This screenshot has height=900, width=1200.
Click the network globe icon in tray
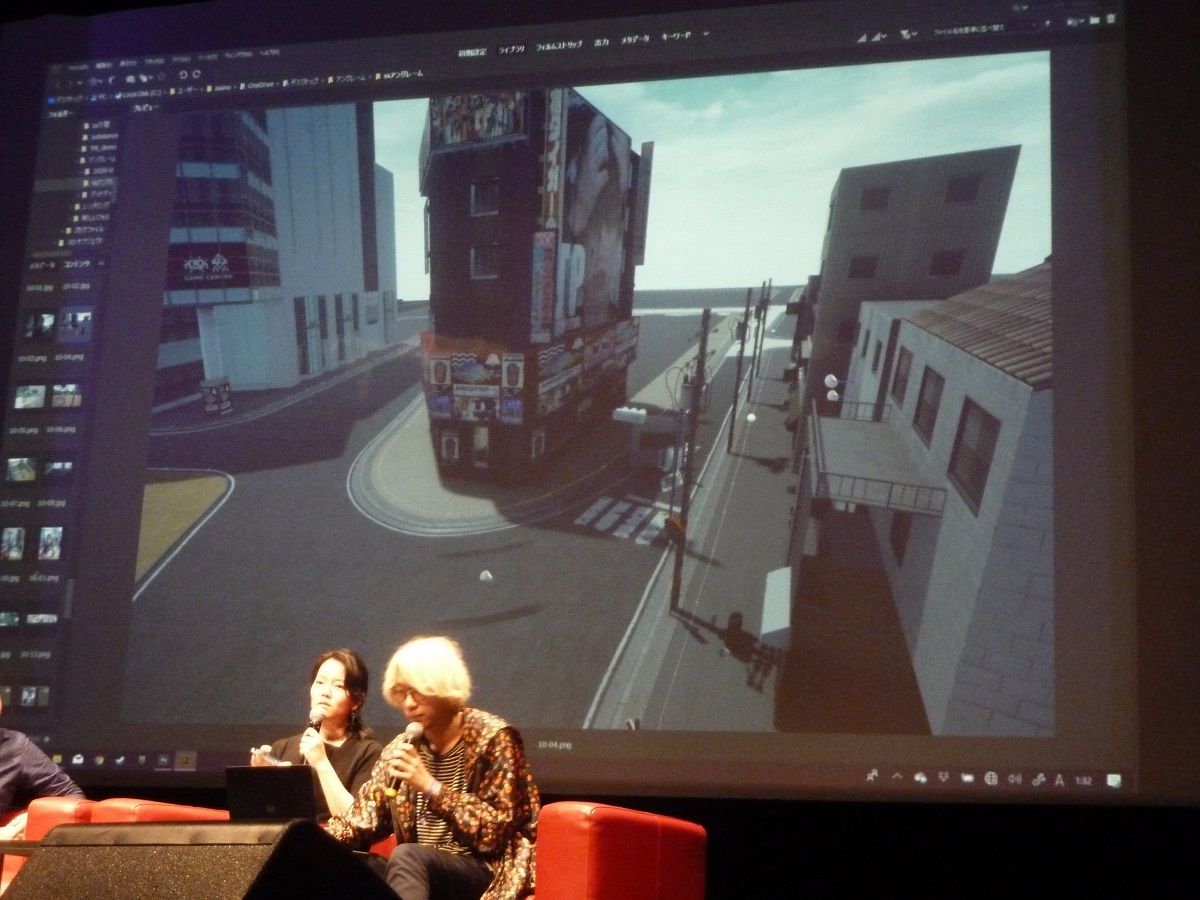point(991,777)
